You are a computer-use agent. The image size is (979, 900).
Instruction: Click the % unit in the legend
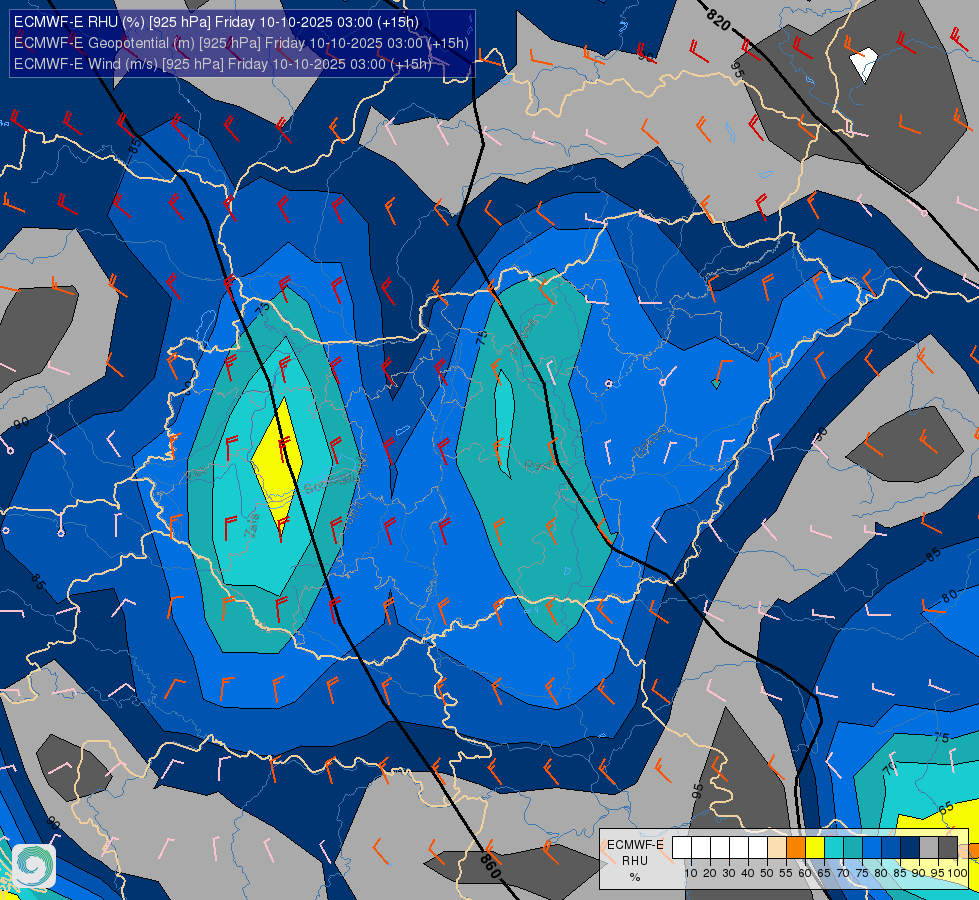635,877
